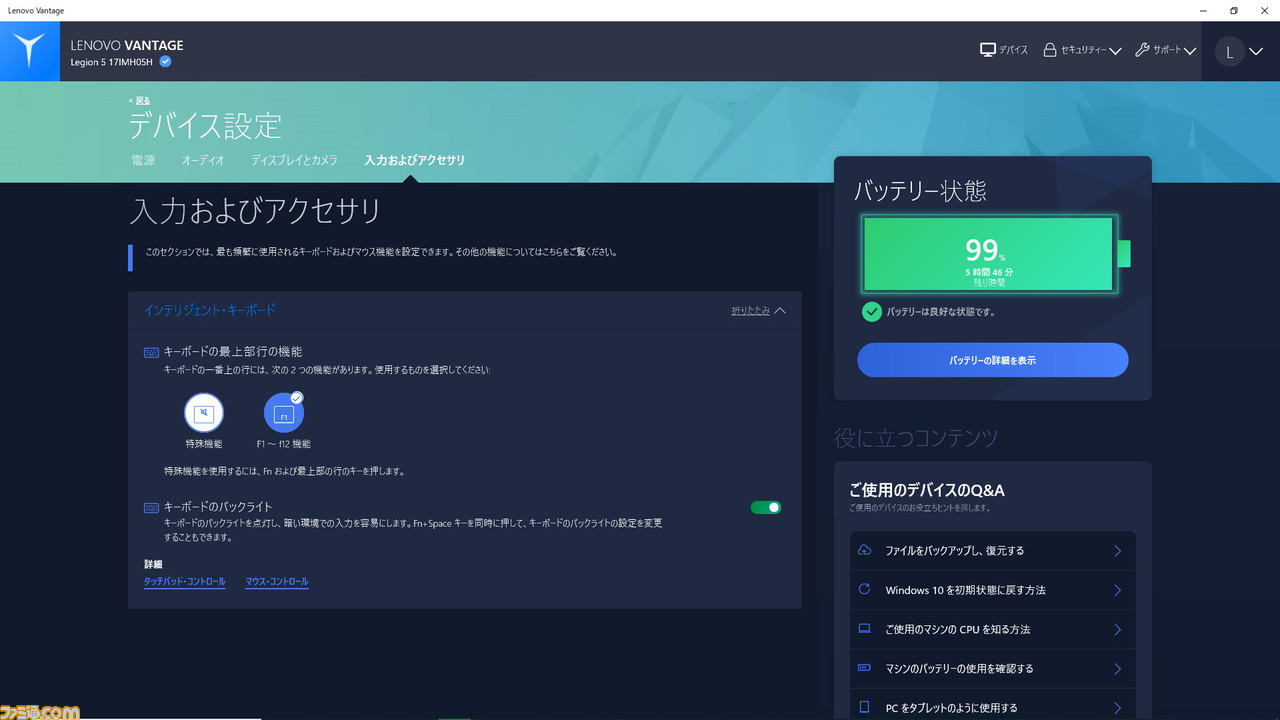1280x720 pixels.
Task: Open Windows 10 を初期状態に戻す方法 article
Action: pos(992,590)
